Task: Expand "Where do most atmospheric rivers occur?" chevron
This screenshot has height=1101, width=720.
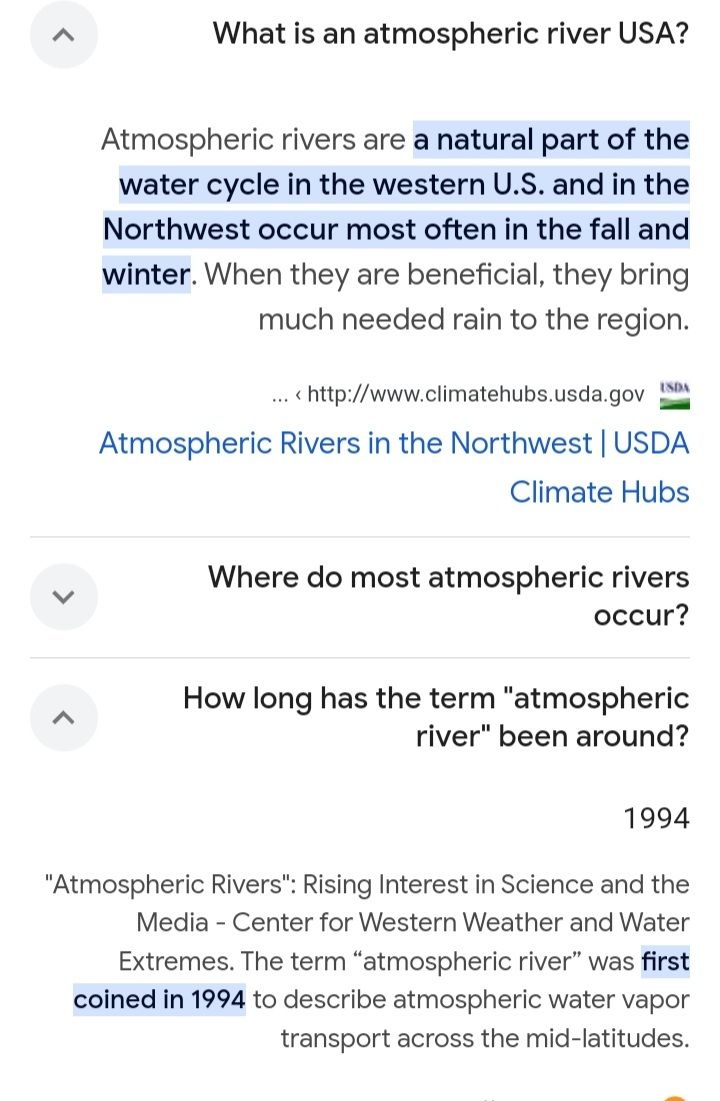Action: coord(64,597)
